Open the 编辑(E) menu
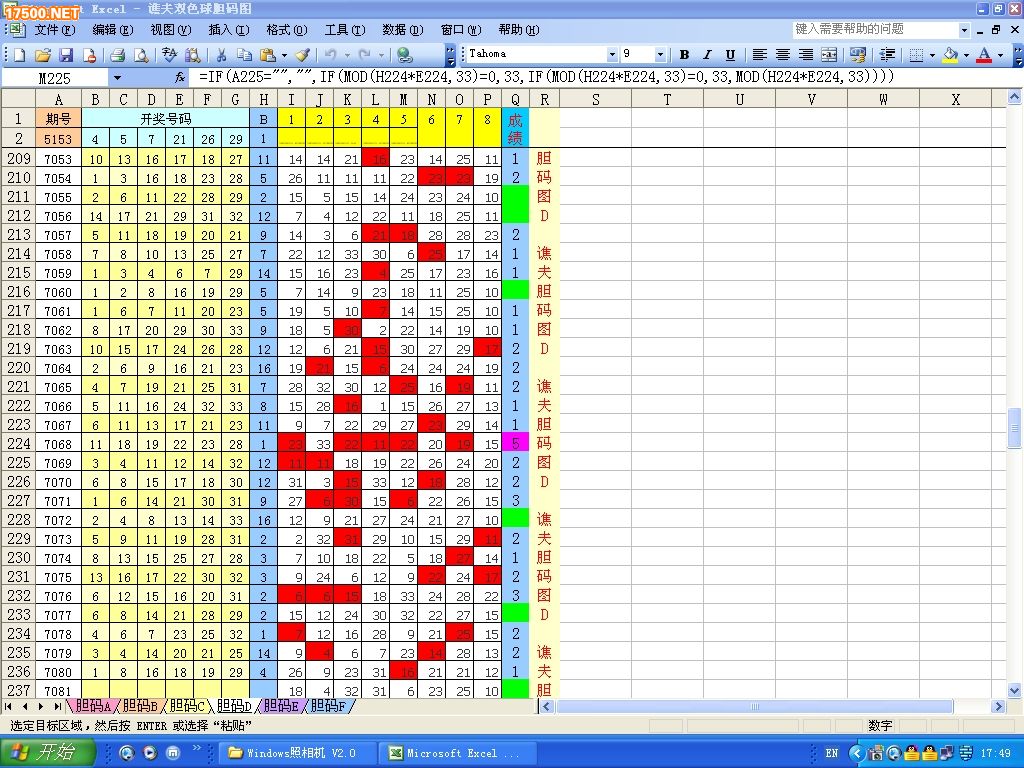 tap(112, 30)
